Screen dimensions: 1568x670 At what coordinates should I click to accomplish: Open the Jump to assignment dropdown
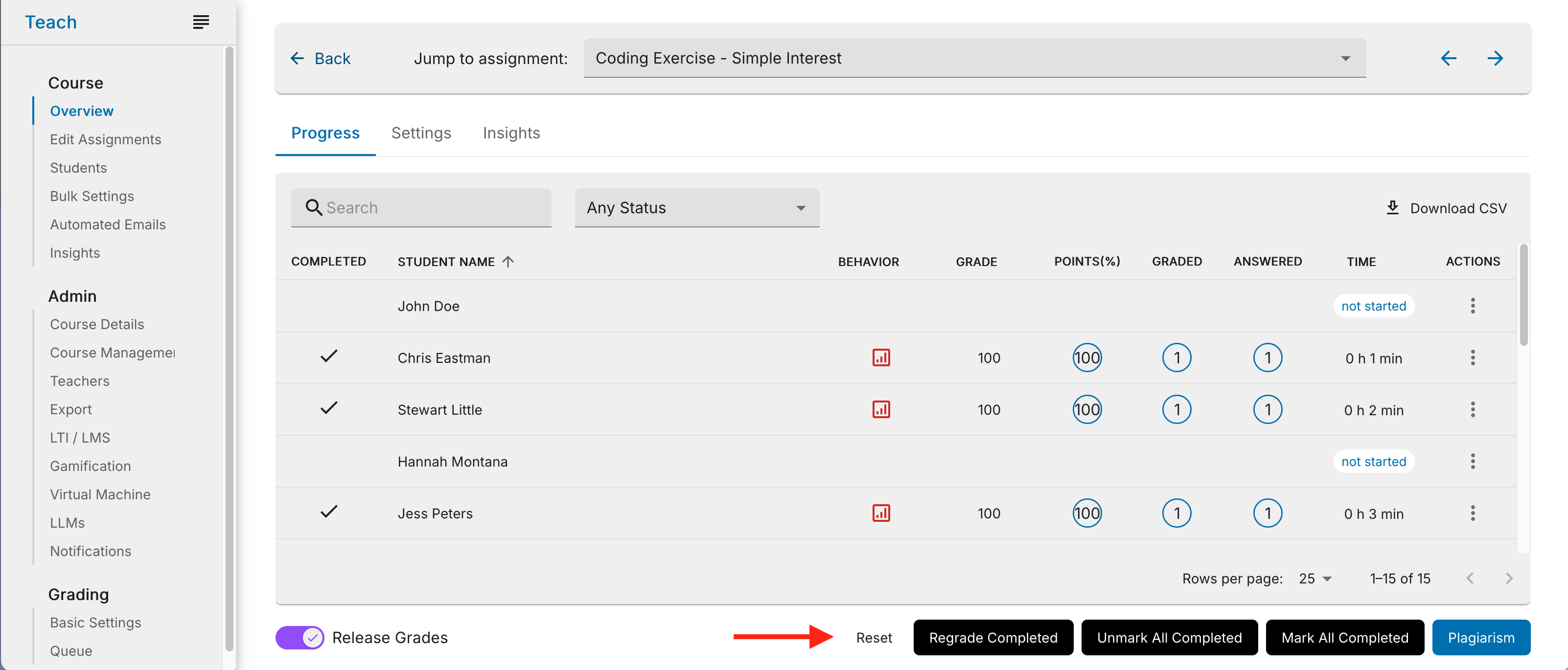pyautogui.click(x=974, y=58)
